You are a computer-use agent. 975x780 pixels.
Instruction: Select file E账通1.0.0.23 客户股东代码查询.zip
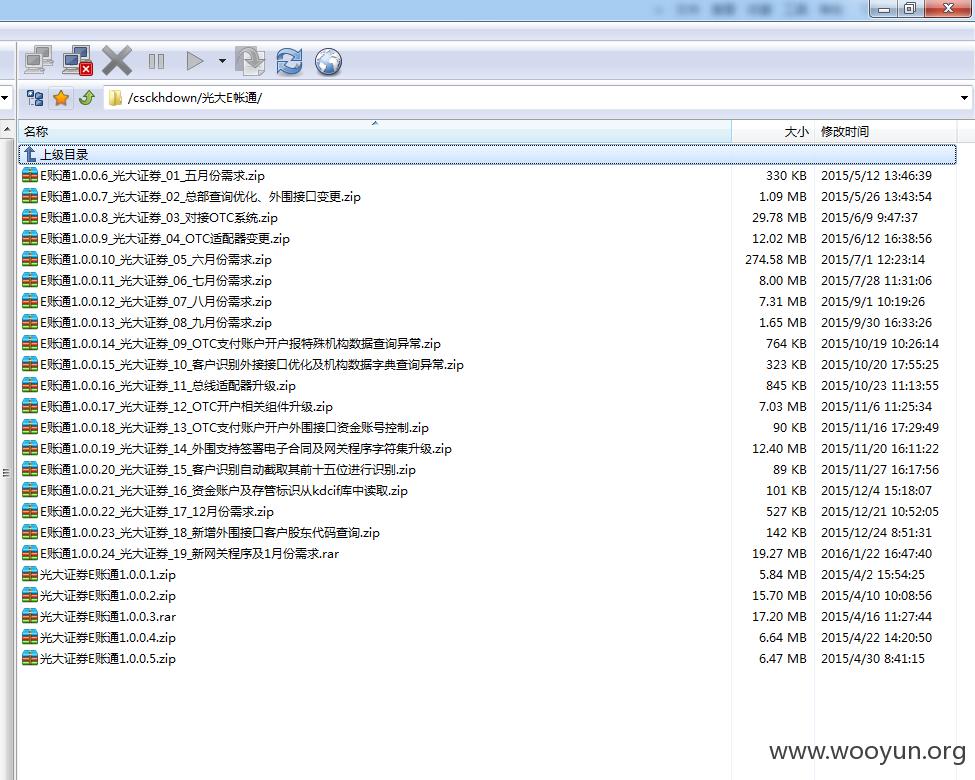click(x=201, y=533)
